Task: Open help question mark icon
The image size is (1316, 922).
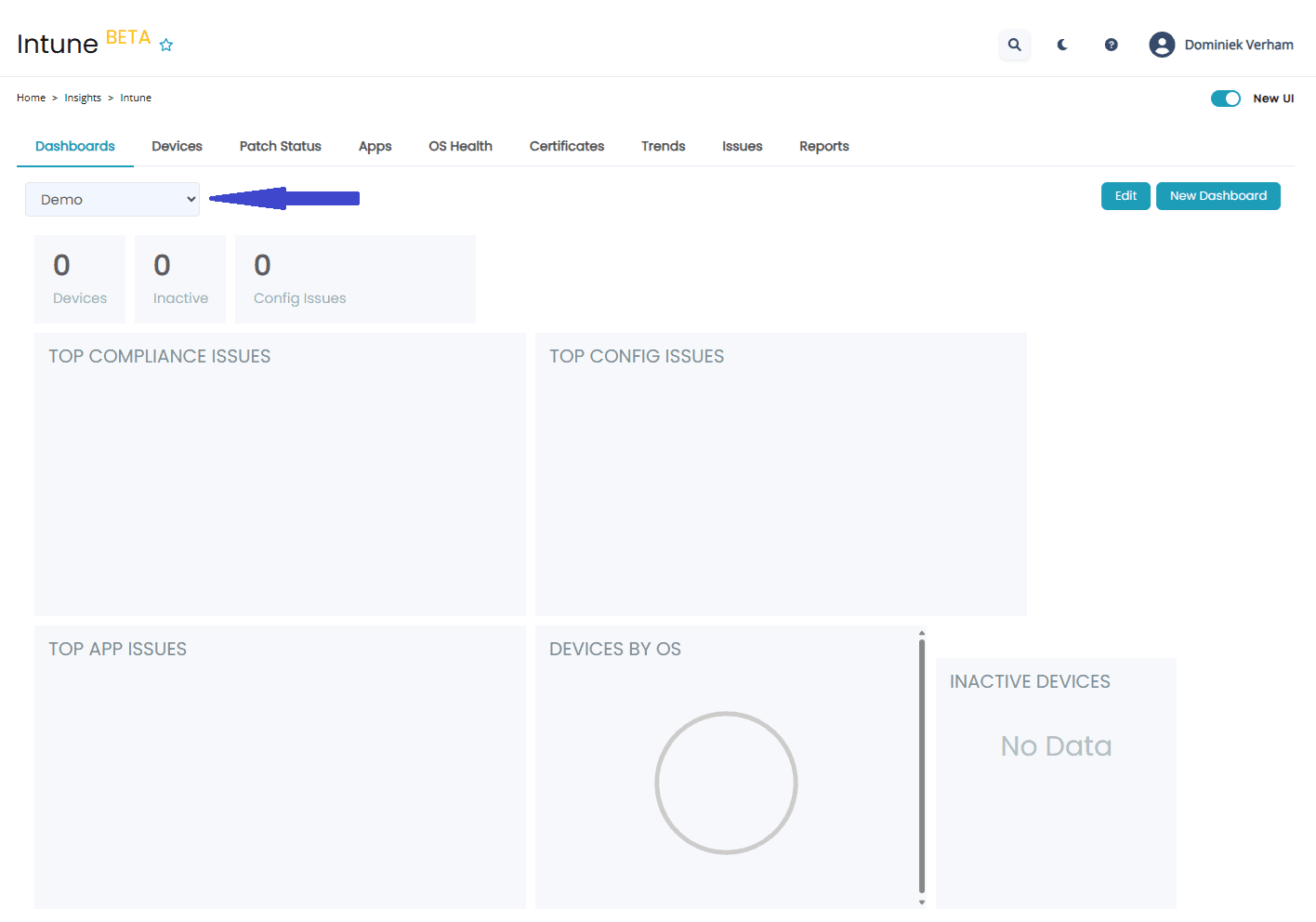Action: pos(1111,45)
